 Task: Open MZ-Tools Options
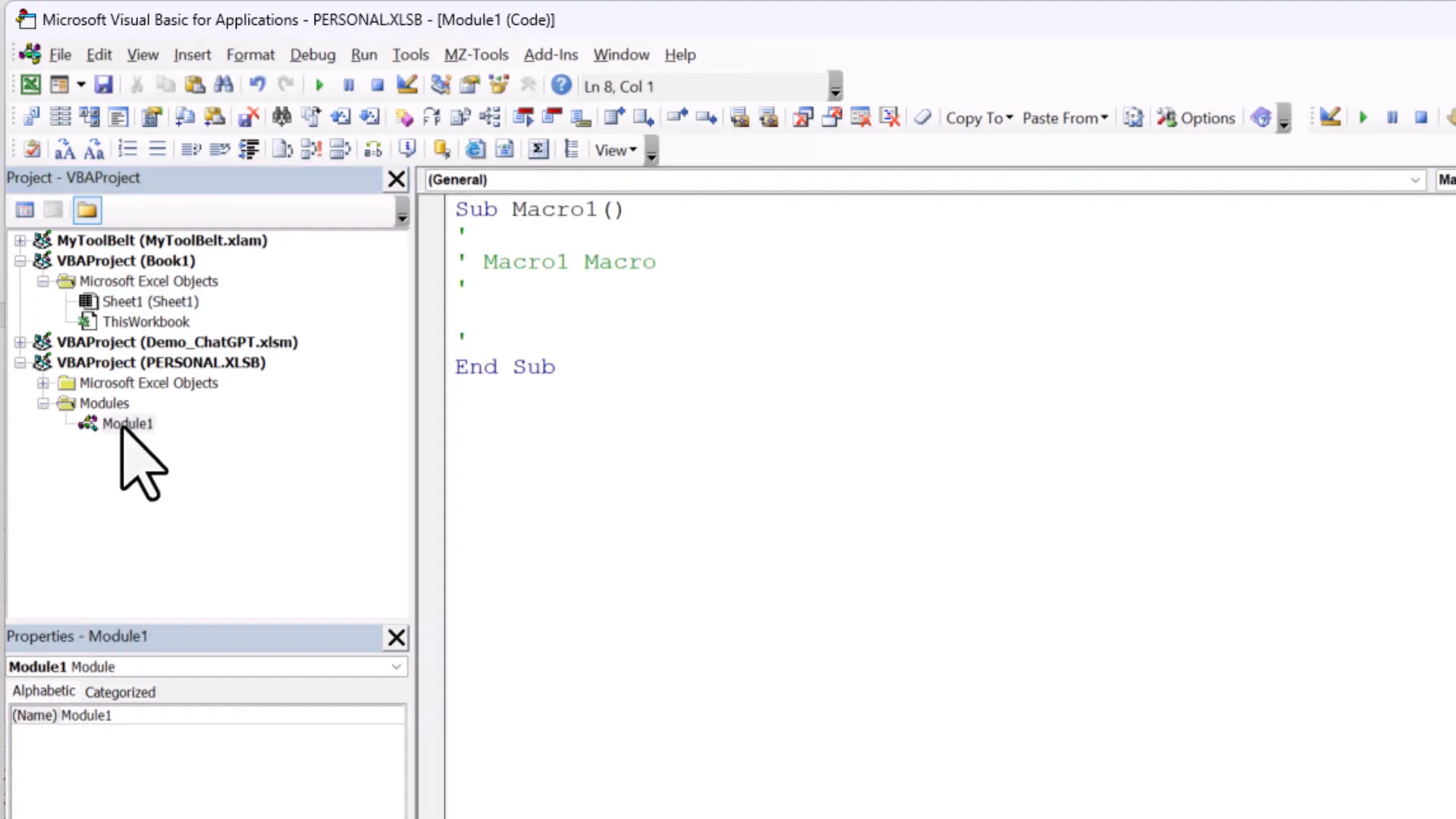(x=1197, y=118)
